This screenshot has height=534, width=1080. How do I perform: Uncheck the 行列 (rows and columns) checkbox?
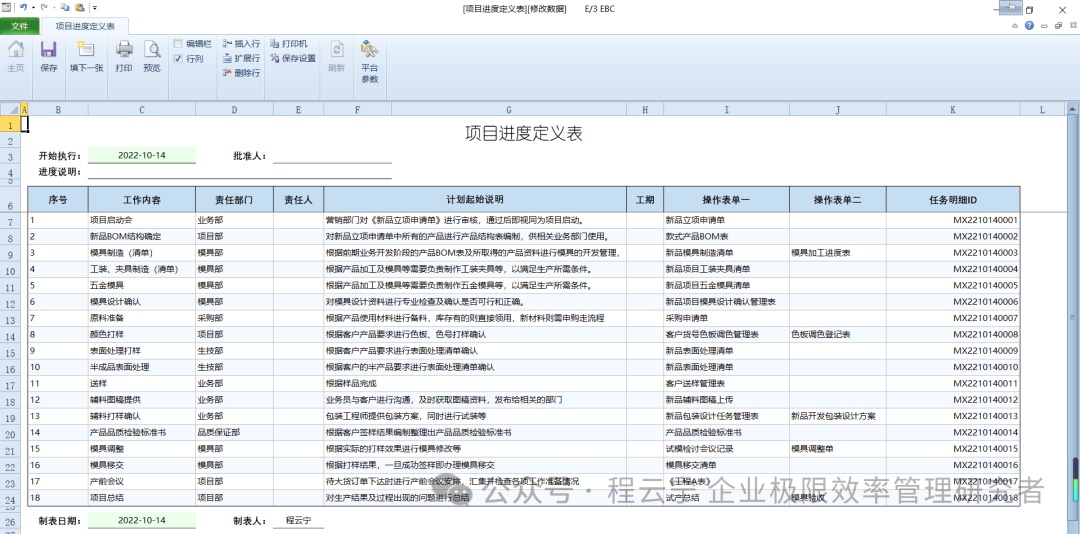[178, 59]
